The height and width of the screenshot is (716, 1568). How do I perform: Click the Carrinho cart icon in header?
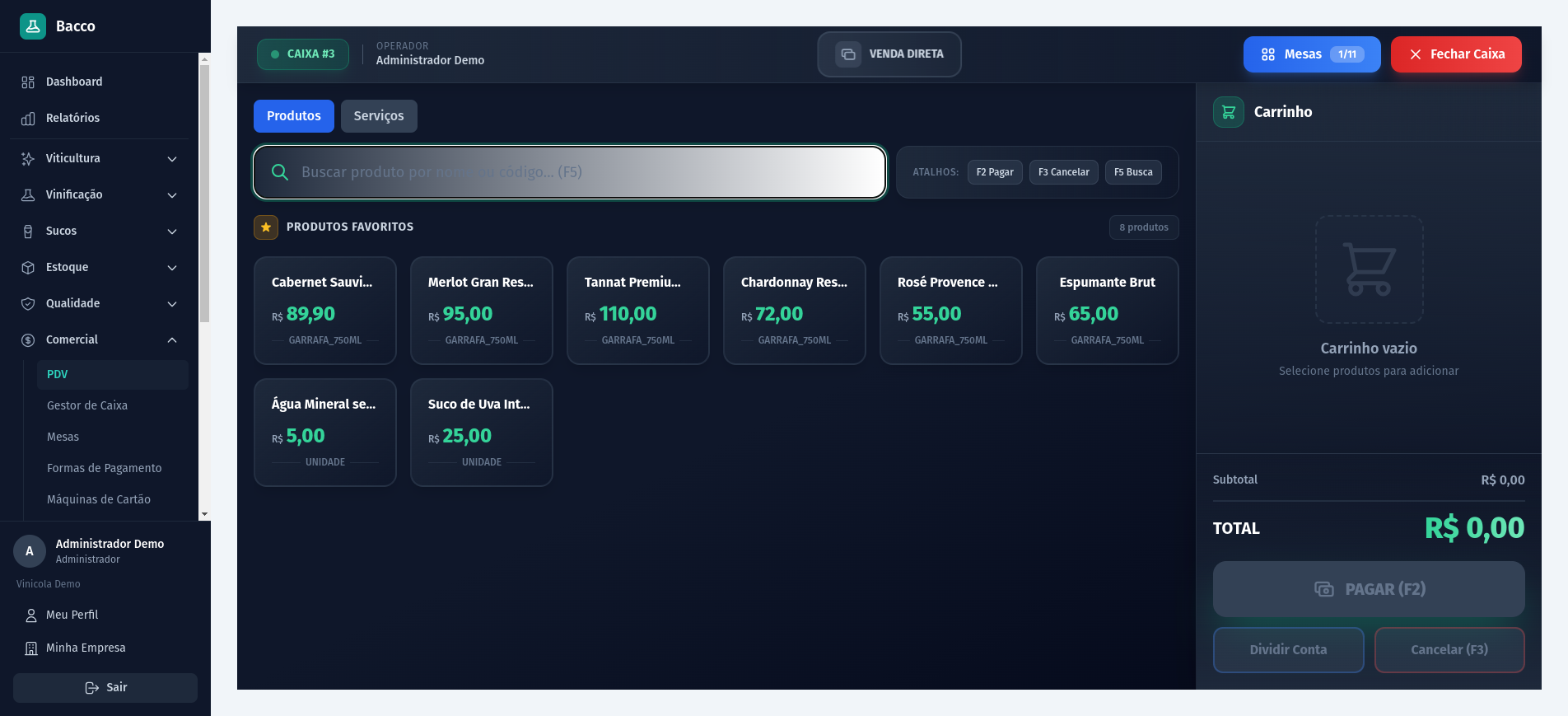[1228, 112]
